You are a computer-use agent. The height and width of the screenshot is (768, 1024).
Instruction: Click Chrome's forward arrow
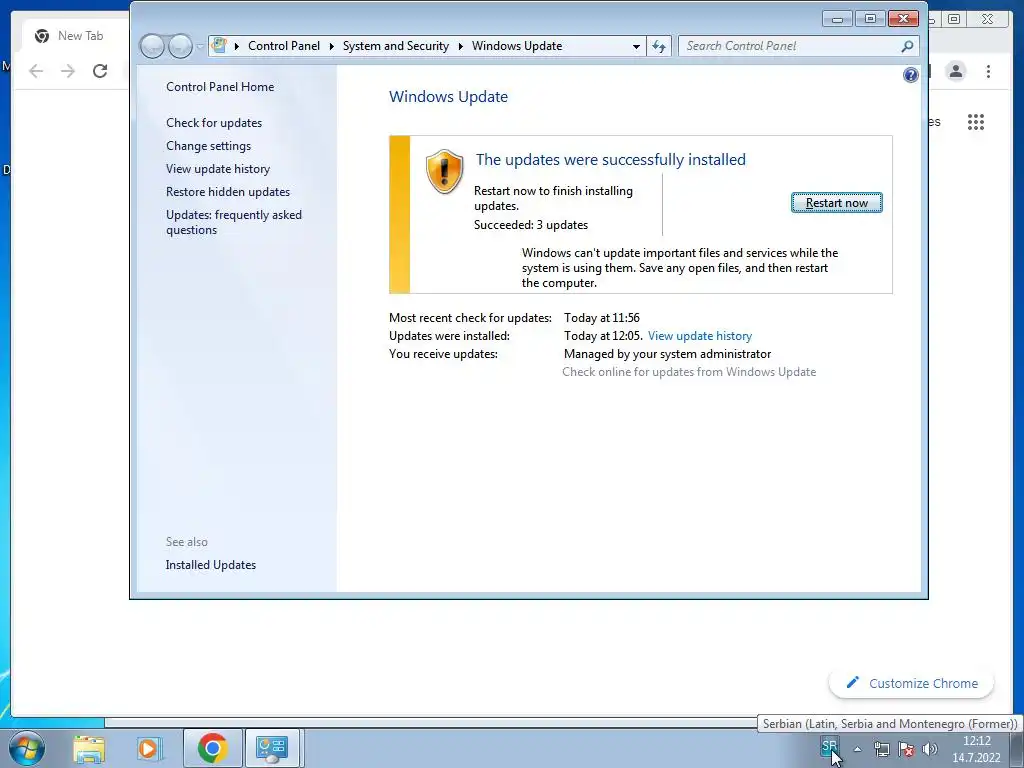68,71
